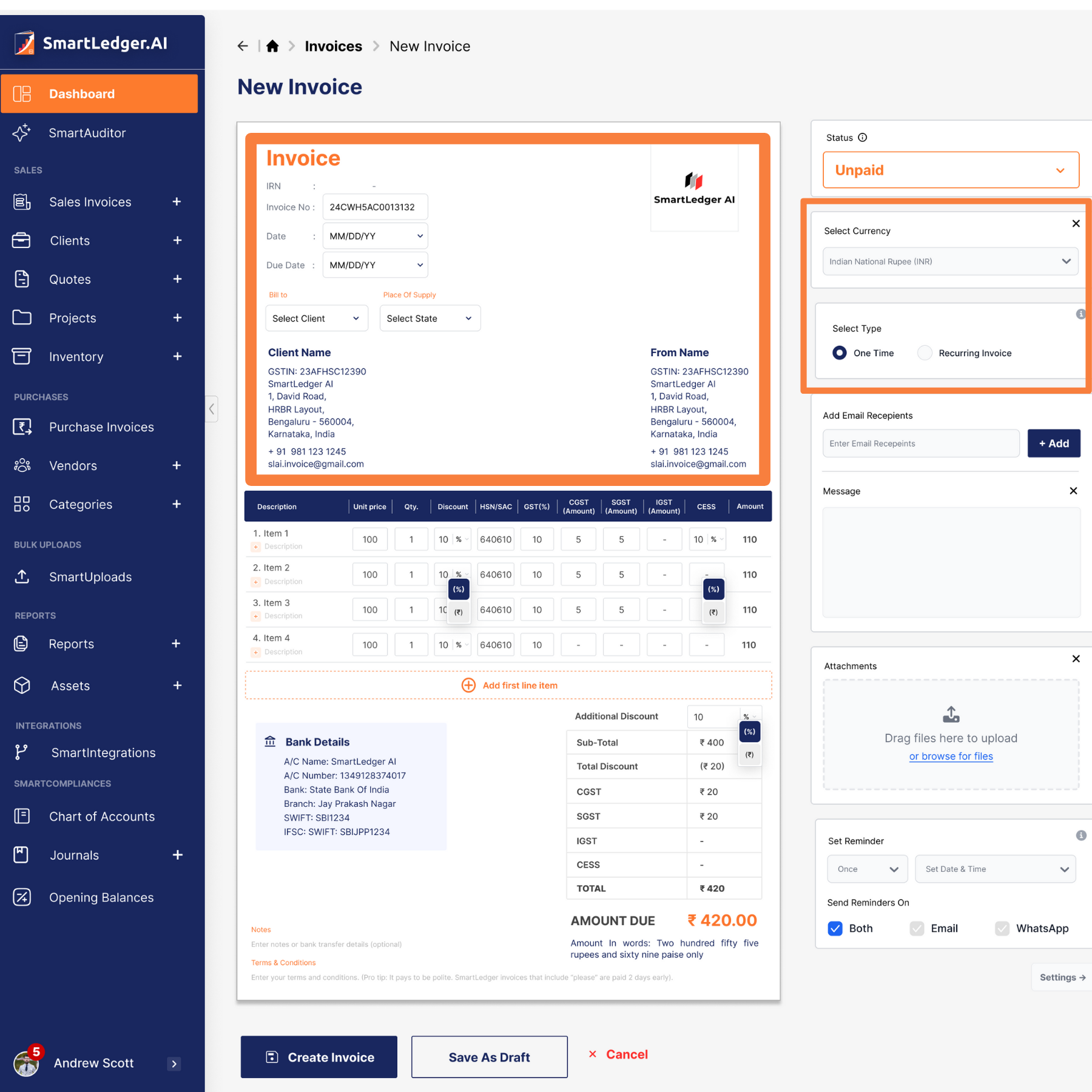Image resolution: width=1092 pixels, height=1092 pixels.
Task: Collapse the sidebar using the edge chevron
Action: pyautogui.click(x=212, y=409)
